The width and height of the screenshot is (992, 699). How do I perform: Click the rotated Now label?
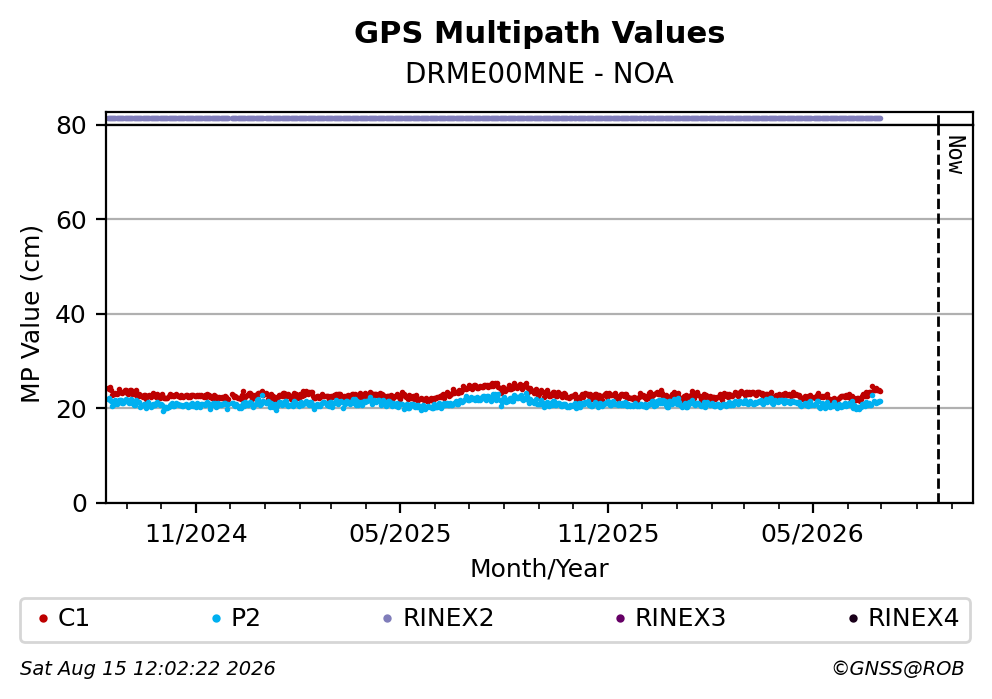[956, 155]
